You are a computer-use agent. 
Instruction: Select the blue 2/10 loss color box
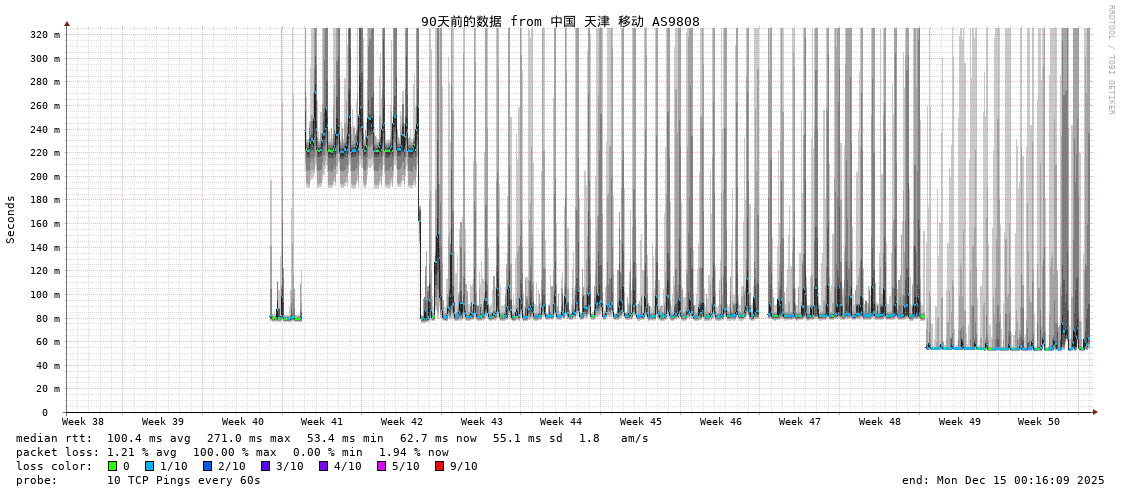point(207,466)
